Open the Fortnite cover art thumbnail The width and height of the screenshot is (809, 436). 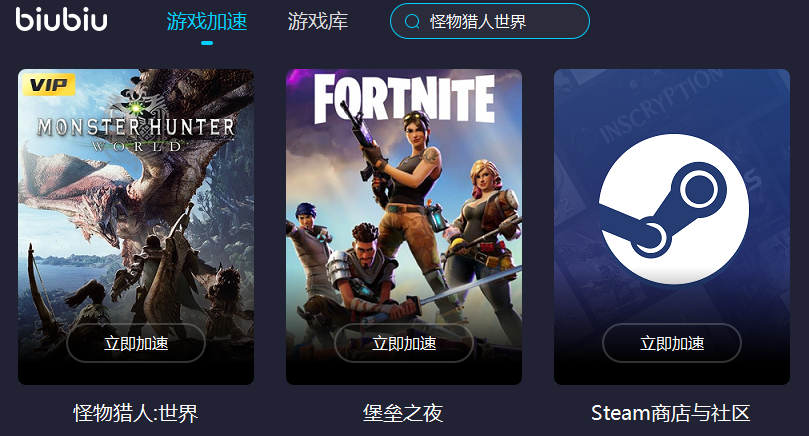(x=404, y=227)
